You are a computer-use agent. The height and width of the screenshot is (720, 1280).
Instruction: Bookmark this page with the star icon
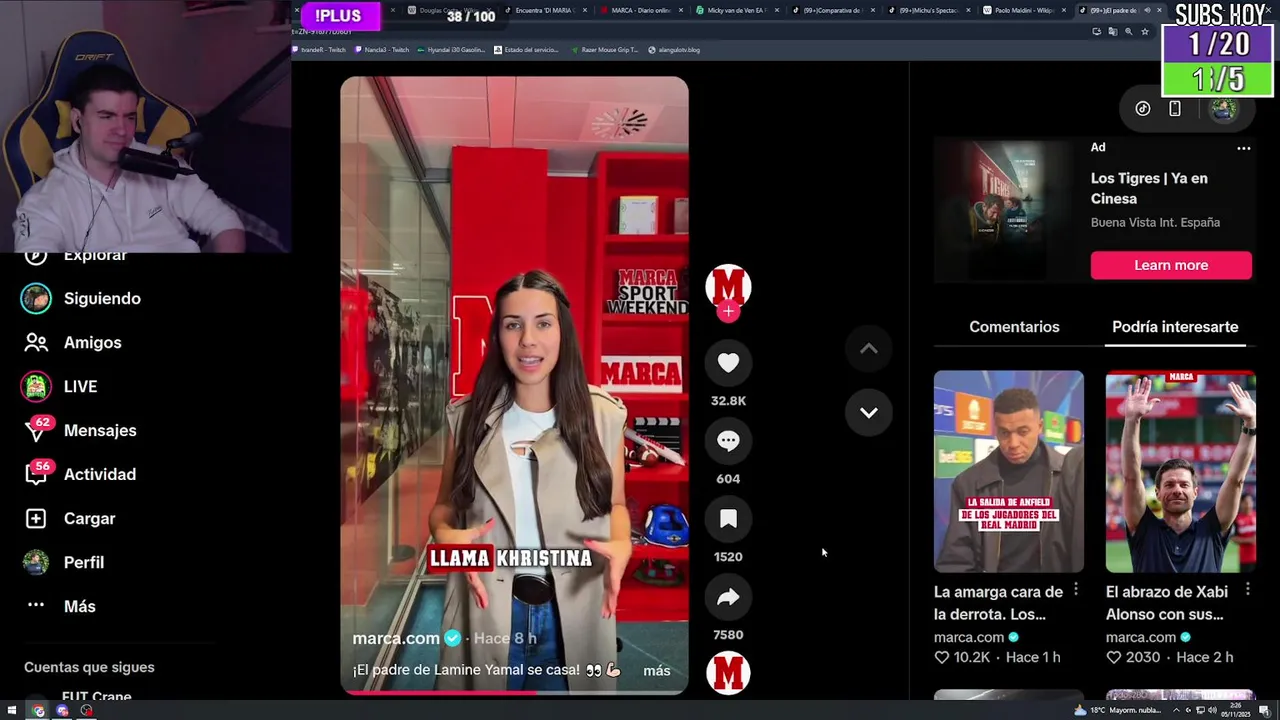(1145, 32)
